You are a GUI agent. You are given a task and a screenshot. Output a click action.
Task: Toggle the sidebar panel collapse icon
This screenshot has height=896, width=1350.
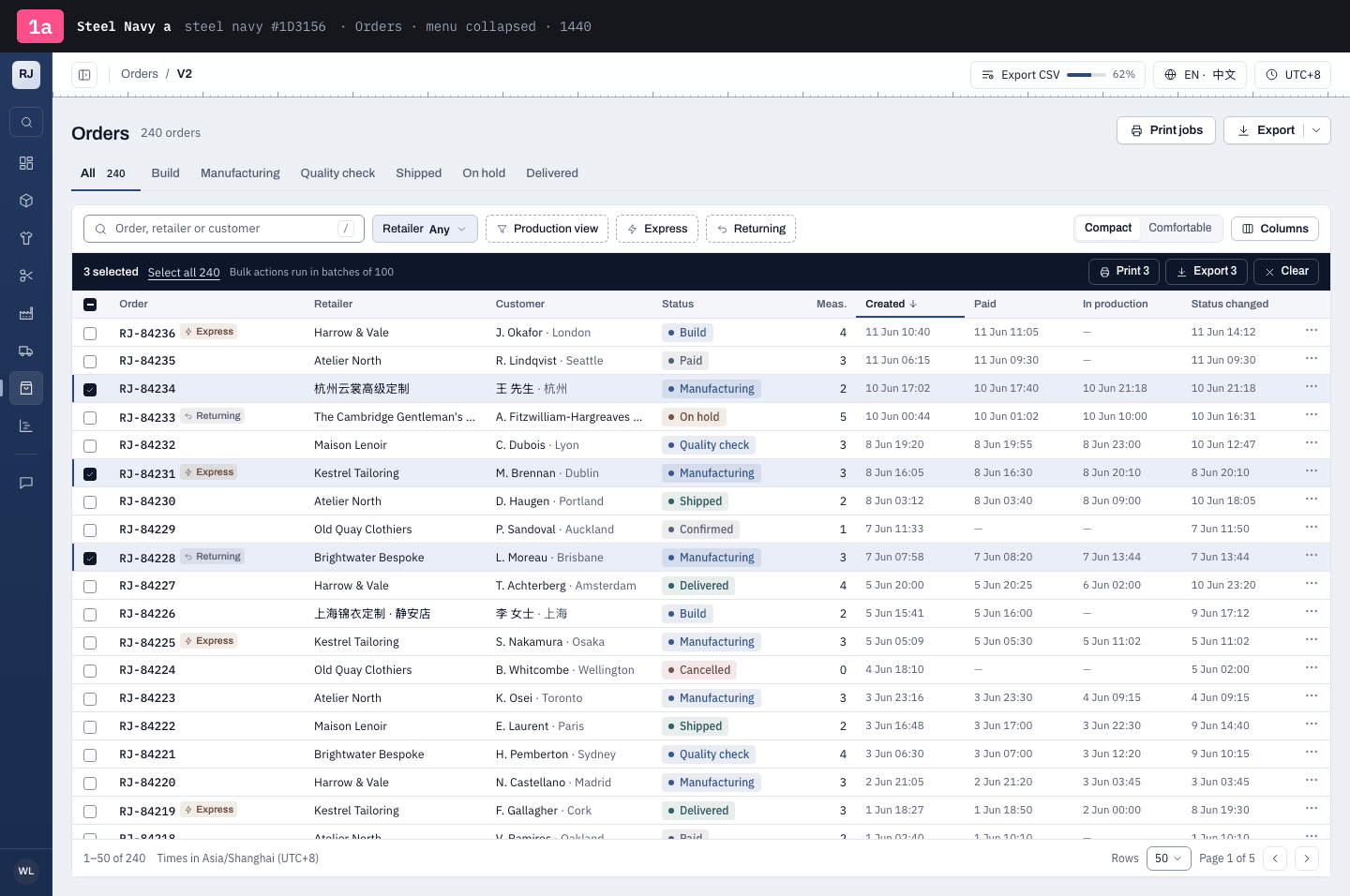[84, 75]
